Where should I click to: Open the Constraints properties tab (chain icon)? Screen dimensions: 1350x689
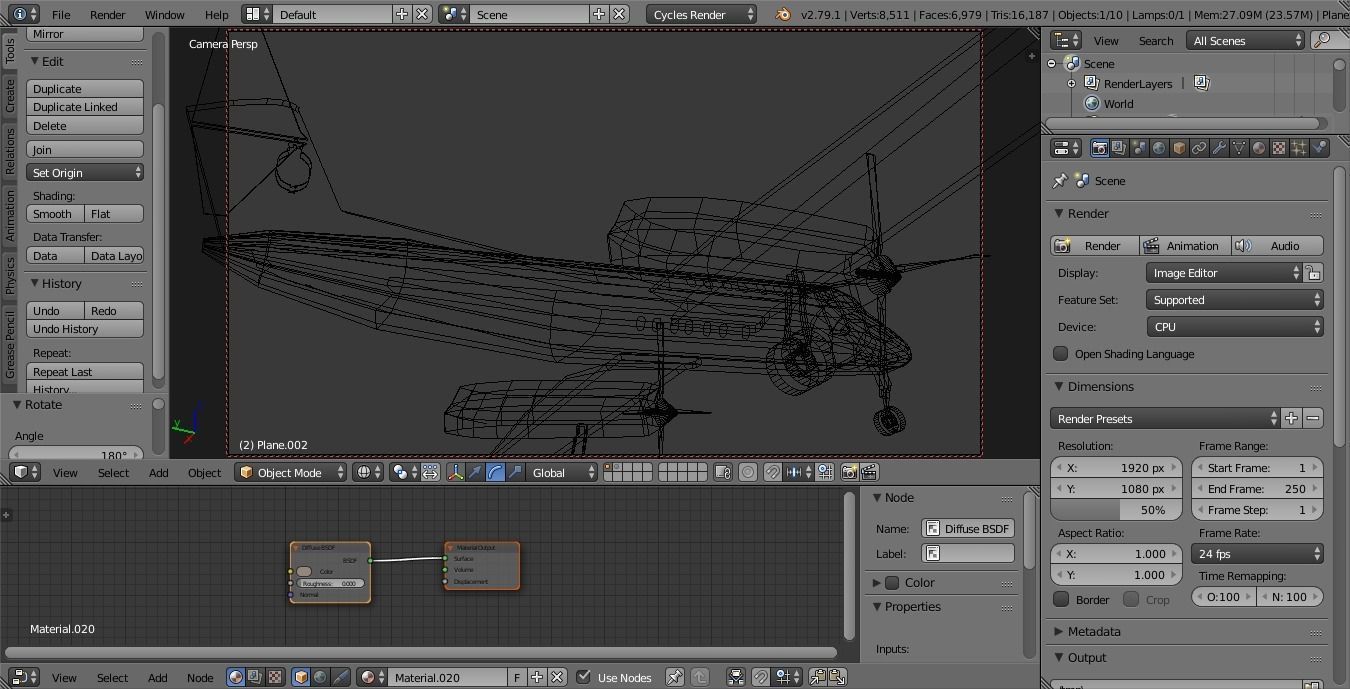coord(1199,148)
